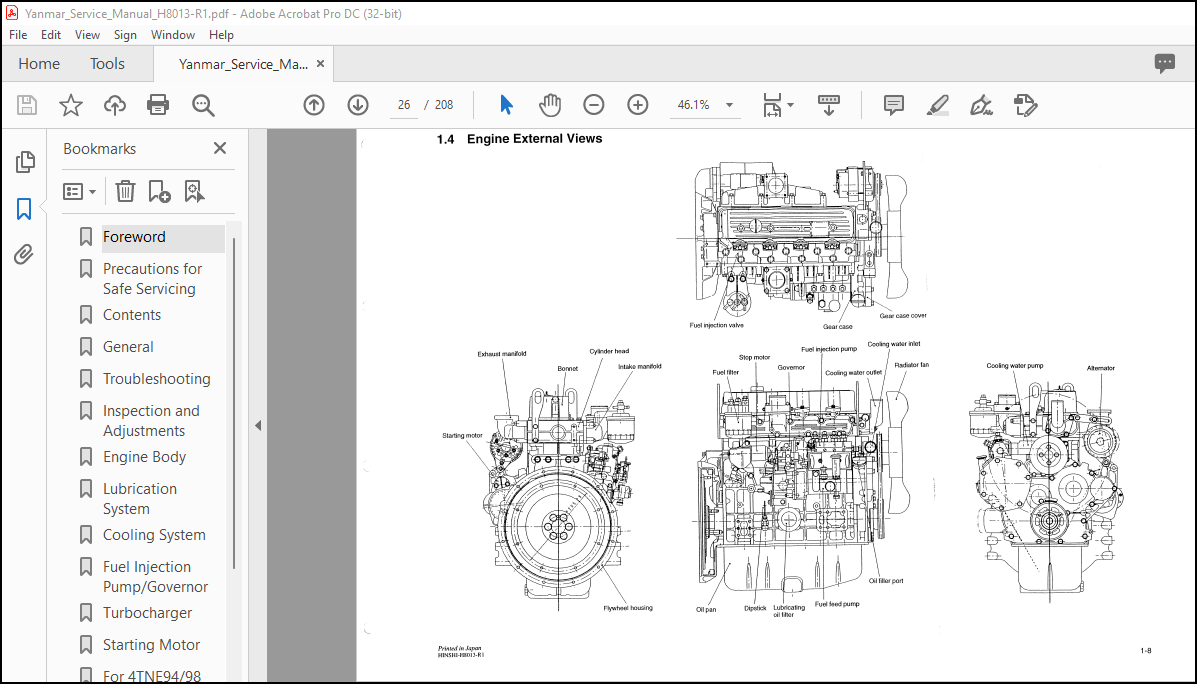Image resolution: width=1197 pixels, height=684 pixels.
Task: Select the Highlight text tool
Action: [x=937, y=105]
